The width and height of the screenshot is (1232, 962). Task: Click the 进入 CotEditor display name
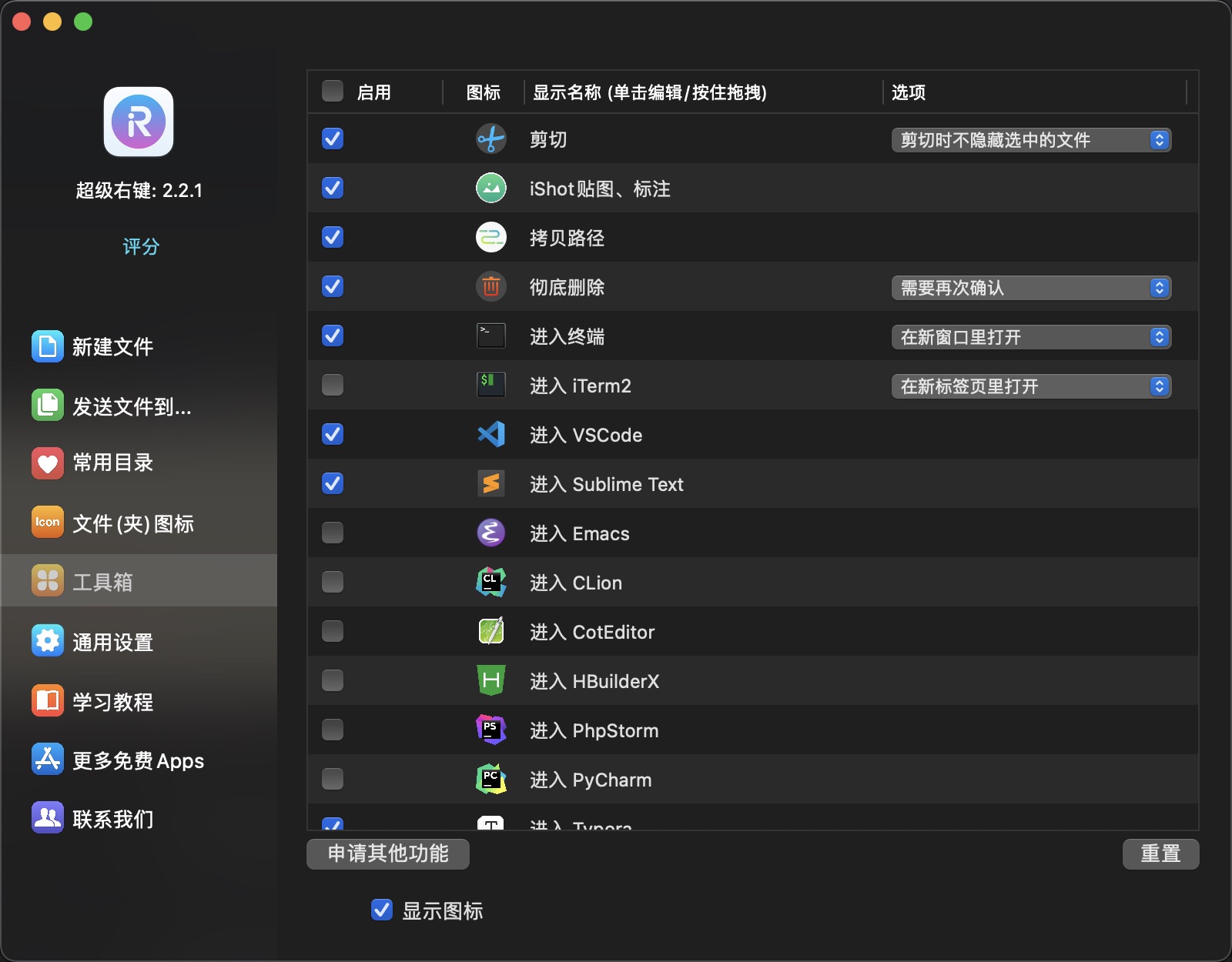coord(592,633)
